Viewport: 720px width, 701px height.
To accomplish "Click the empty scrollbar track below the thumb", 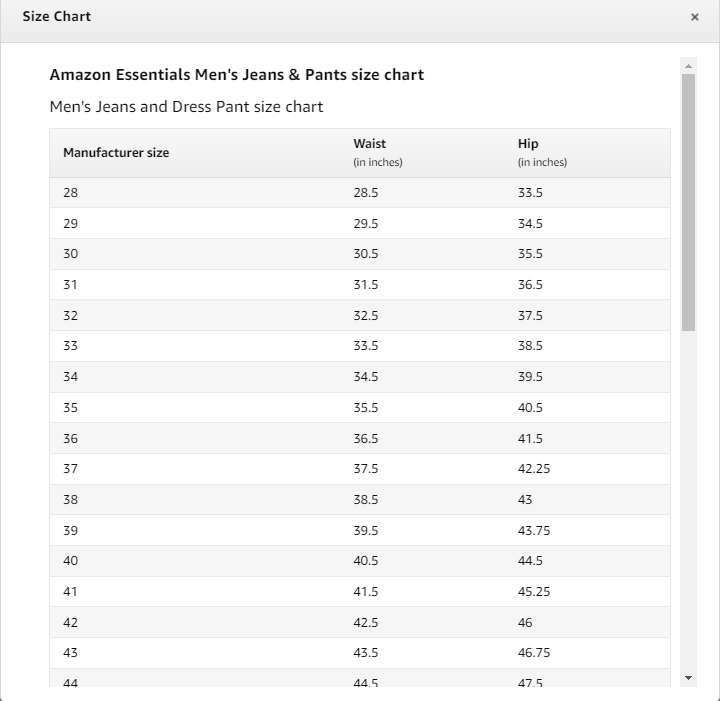I will click(688, 500).
